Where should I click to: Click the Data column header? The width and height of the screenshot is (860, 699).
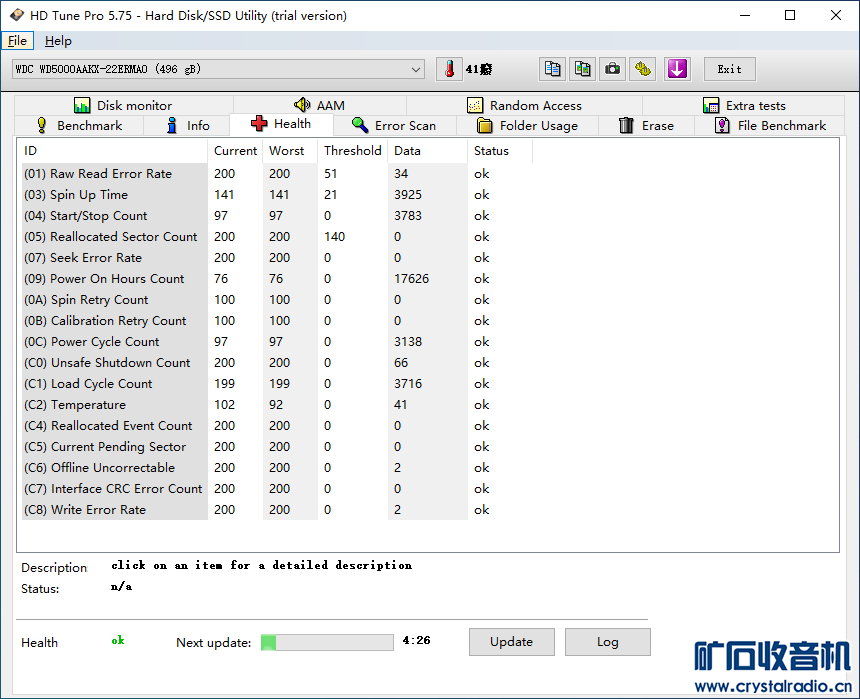[428, 151]
